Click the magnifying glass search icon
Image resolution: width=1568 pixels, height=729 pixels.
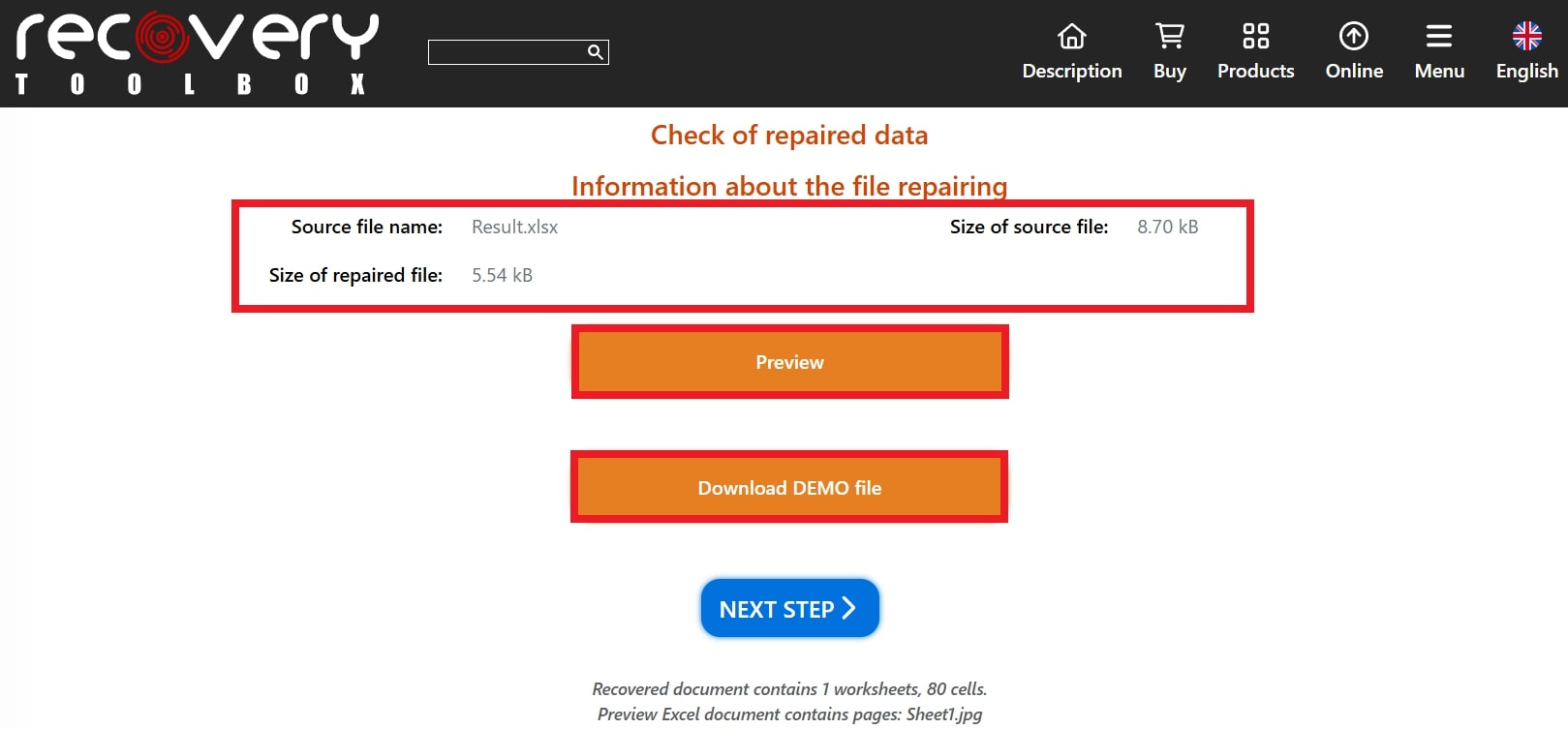(x=595, y=52)
